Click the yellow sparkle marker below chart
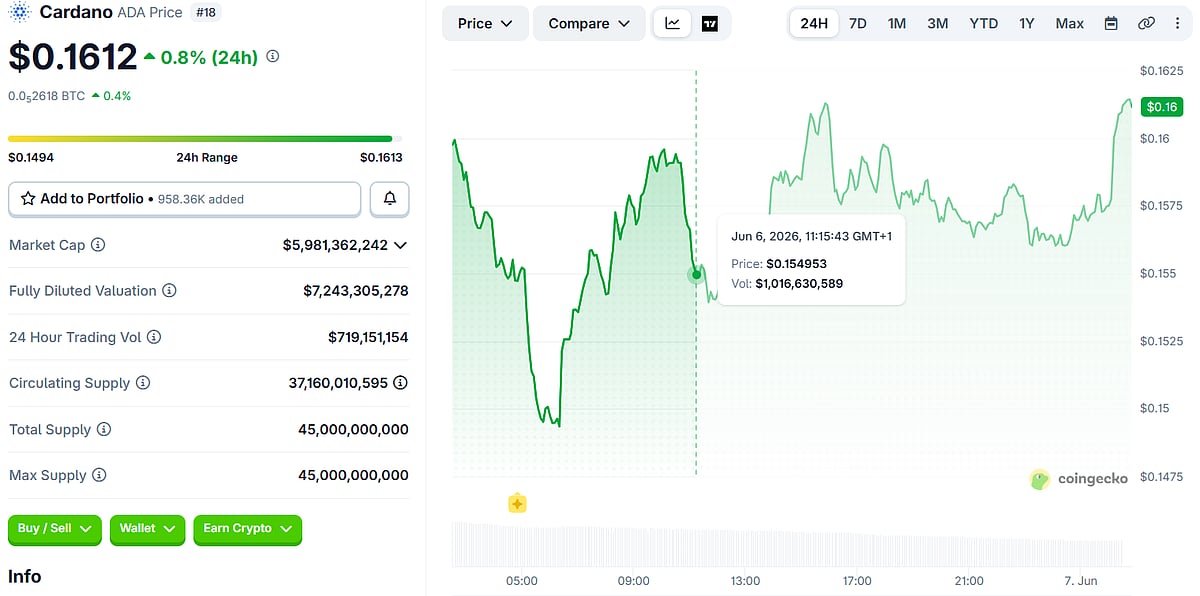 point(517,503)
